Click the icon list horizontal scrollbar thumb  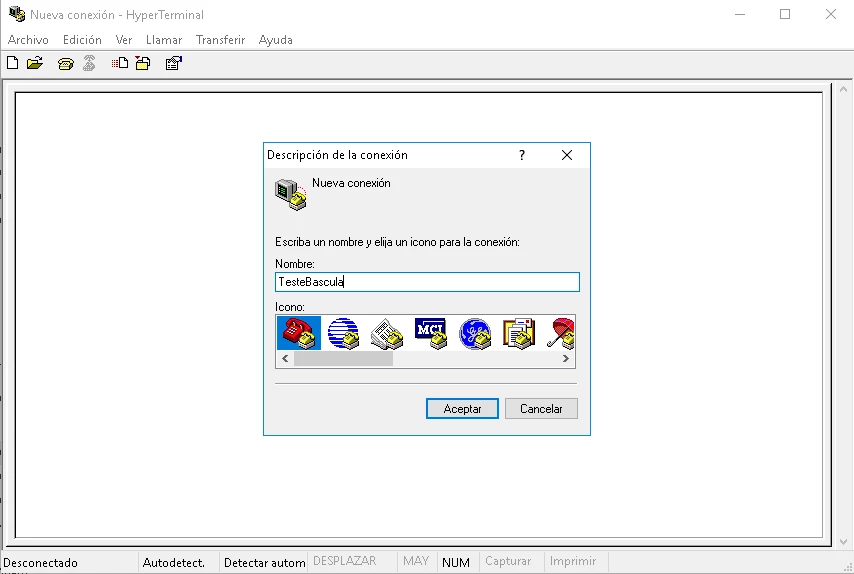(x=343, y=358)
